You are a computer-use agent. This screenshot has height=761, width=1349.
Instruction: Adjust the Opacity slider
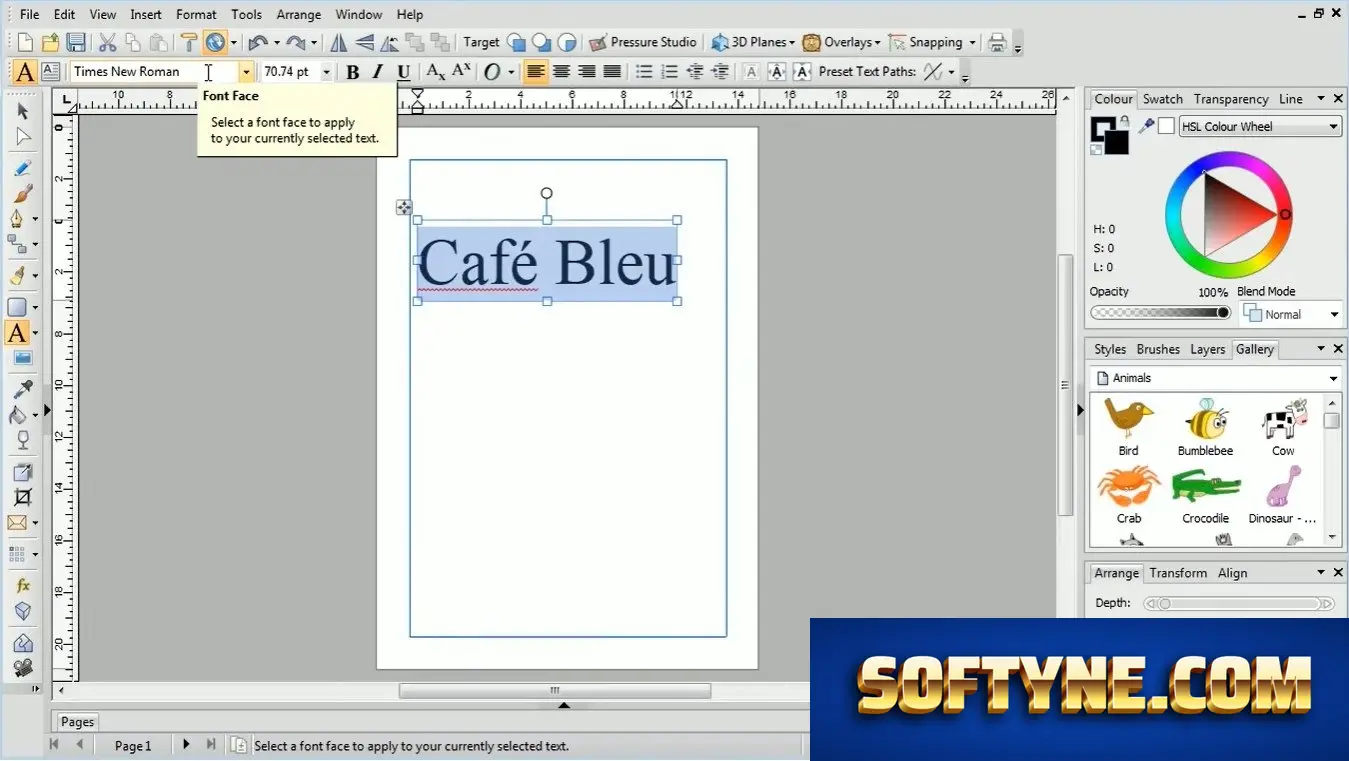(1160, 313)
